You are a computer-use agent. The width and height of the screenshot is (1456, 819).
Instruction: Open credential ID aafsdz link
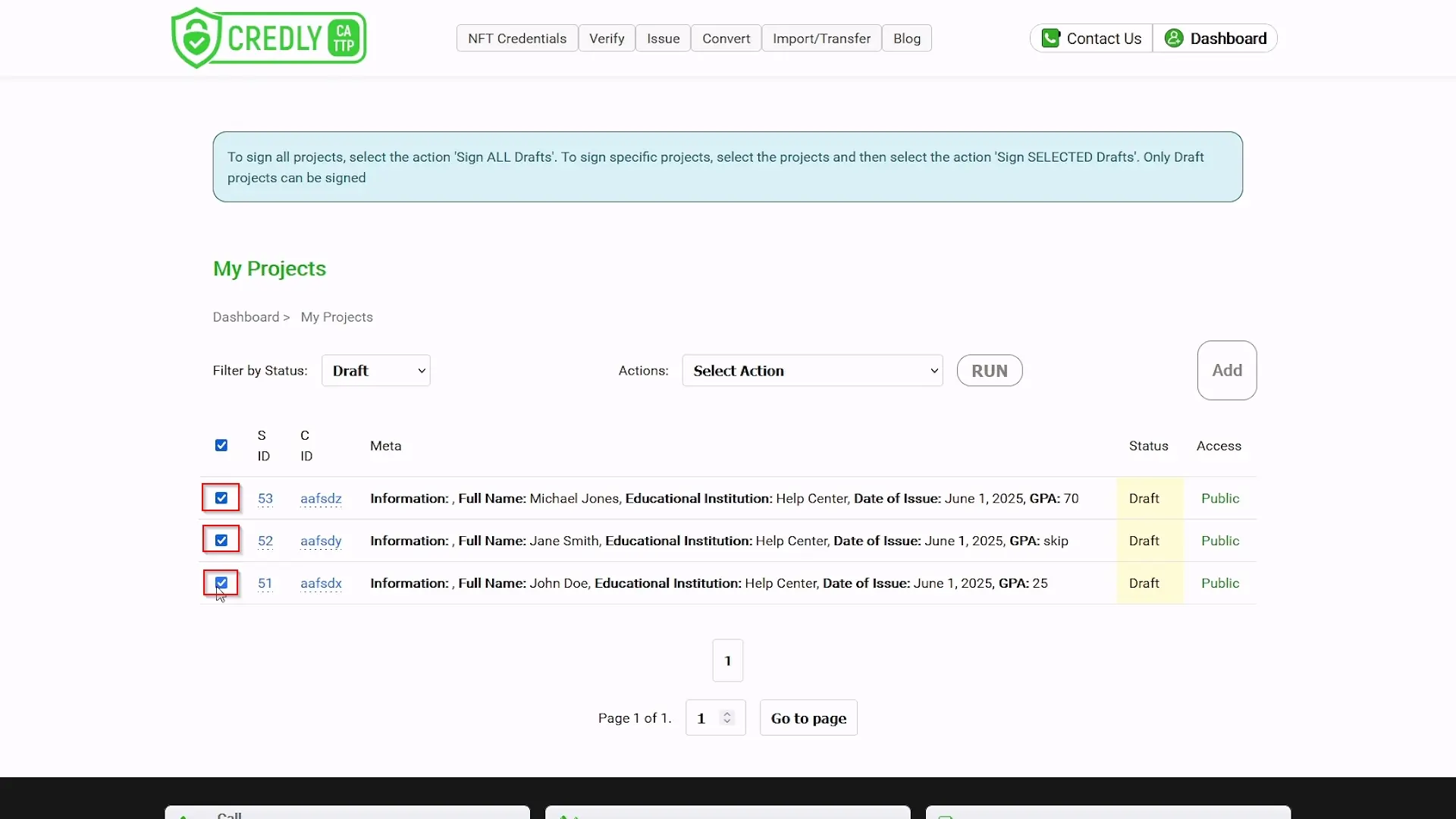321,499
